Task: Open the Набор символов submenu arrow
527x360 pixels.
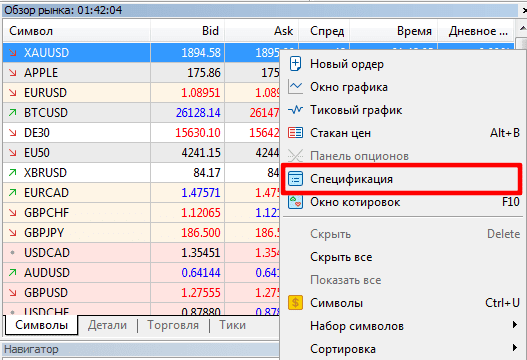Action: (x=514, y=325)
